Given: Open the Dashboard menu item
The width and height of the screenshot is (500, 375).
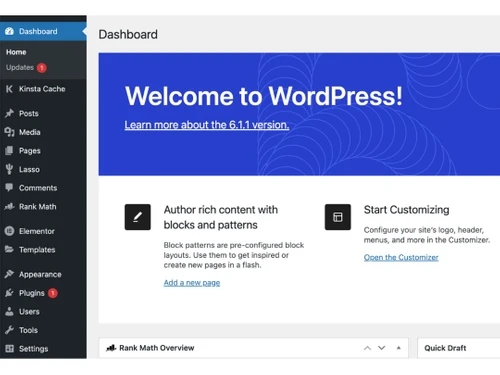Looking at the screenshot, I should pyautogui.click(x=43, y=31).
